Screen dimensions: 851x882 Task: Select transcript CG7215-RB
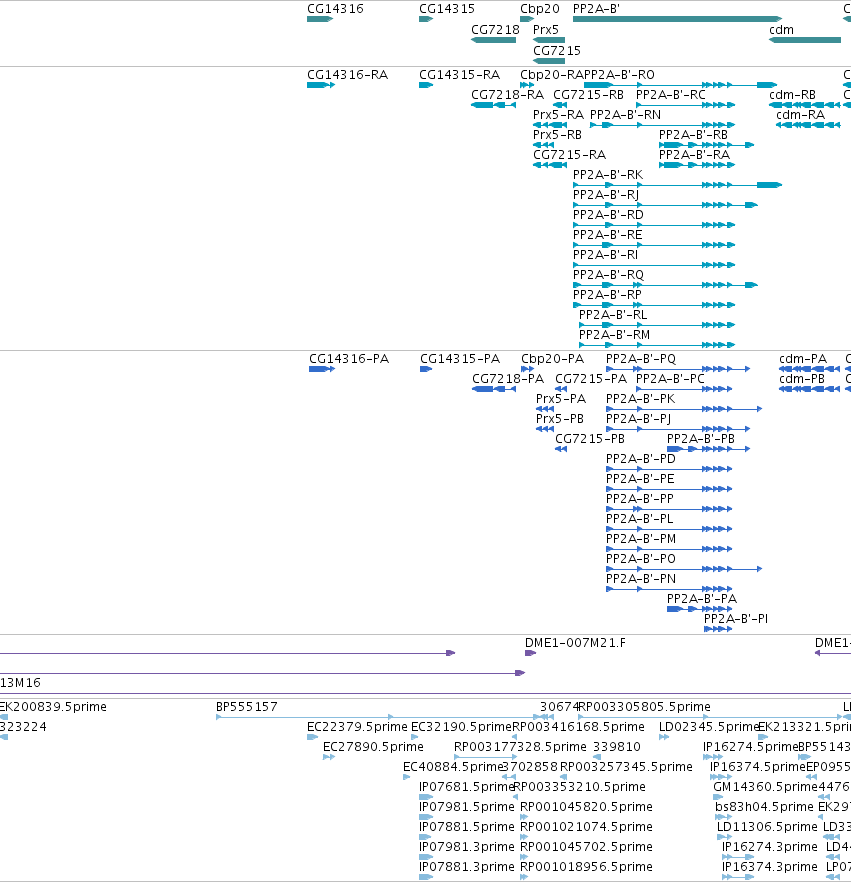tap(560, 105)
